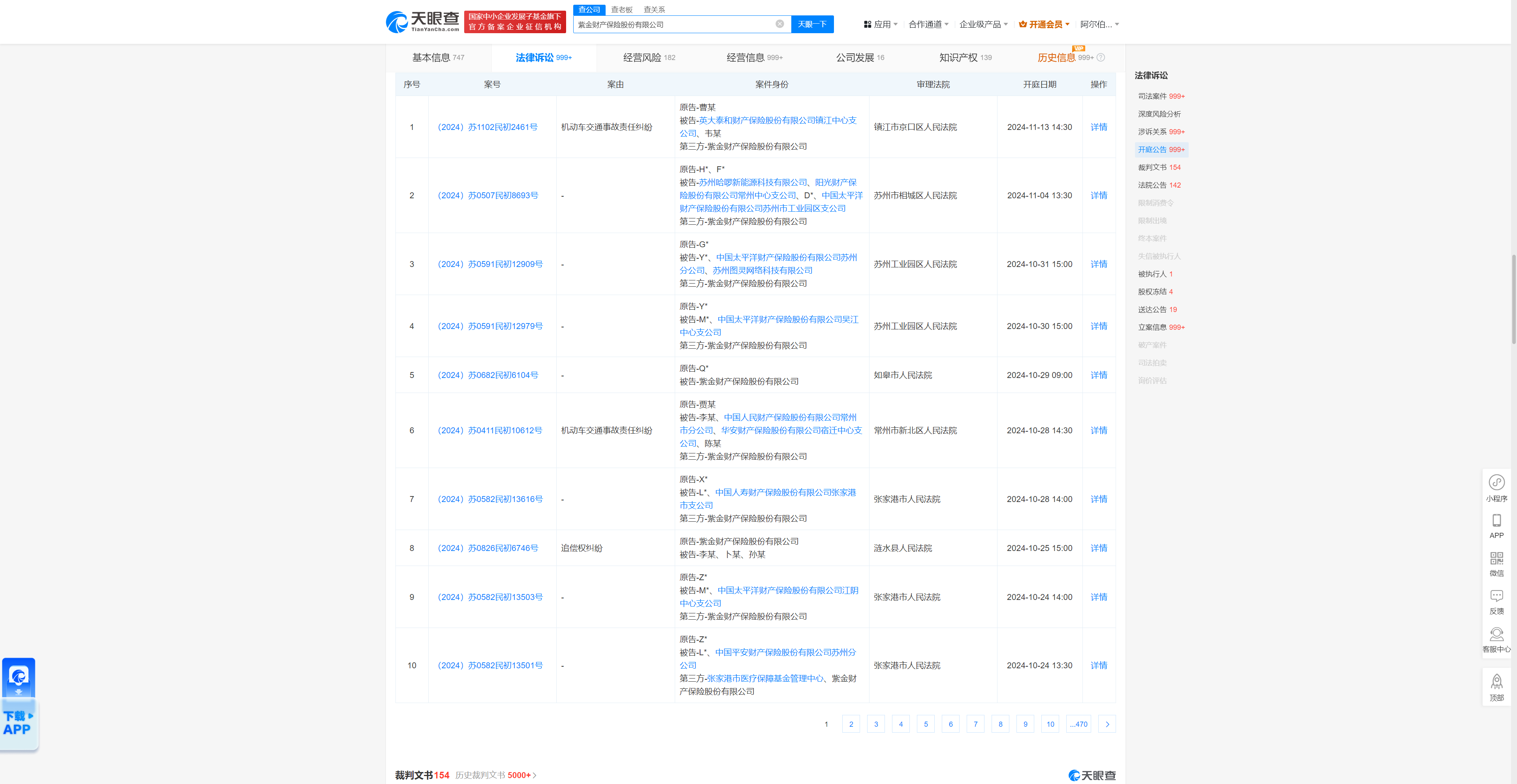Open the 应用 dropdown menu
This screenshot has height=784, width=1517.
click(881, 24)
